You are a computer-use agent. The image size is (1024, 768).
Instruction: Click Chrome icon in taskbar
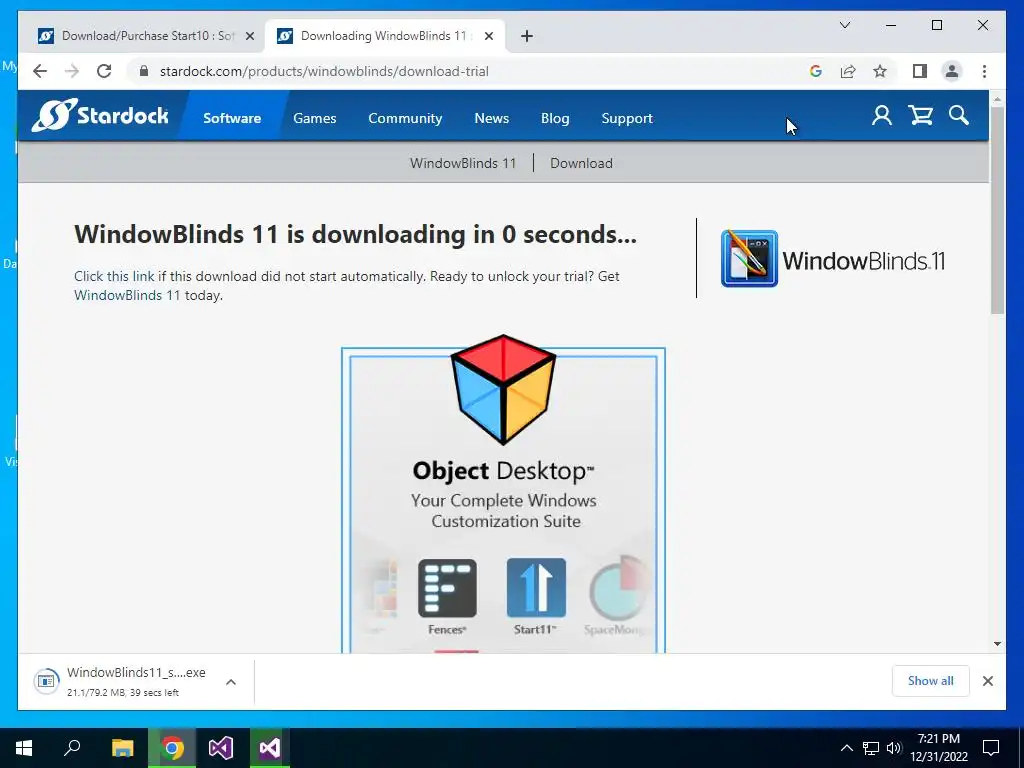click(172, 747)
